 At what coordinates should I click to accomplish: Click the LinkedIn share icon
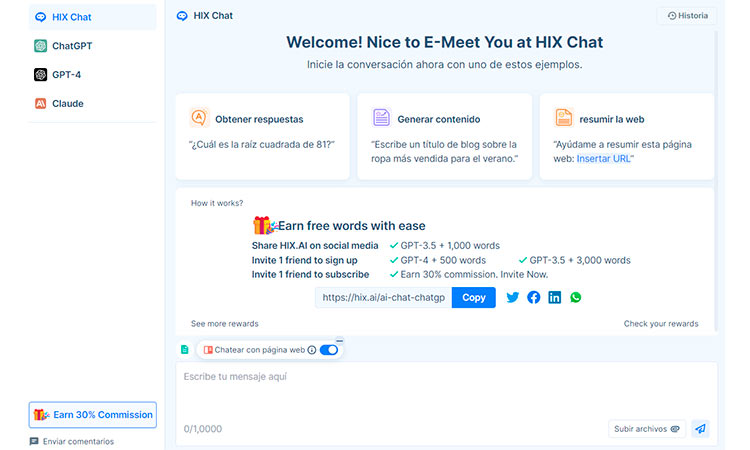point(555,297)
